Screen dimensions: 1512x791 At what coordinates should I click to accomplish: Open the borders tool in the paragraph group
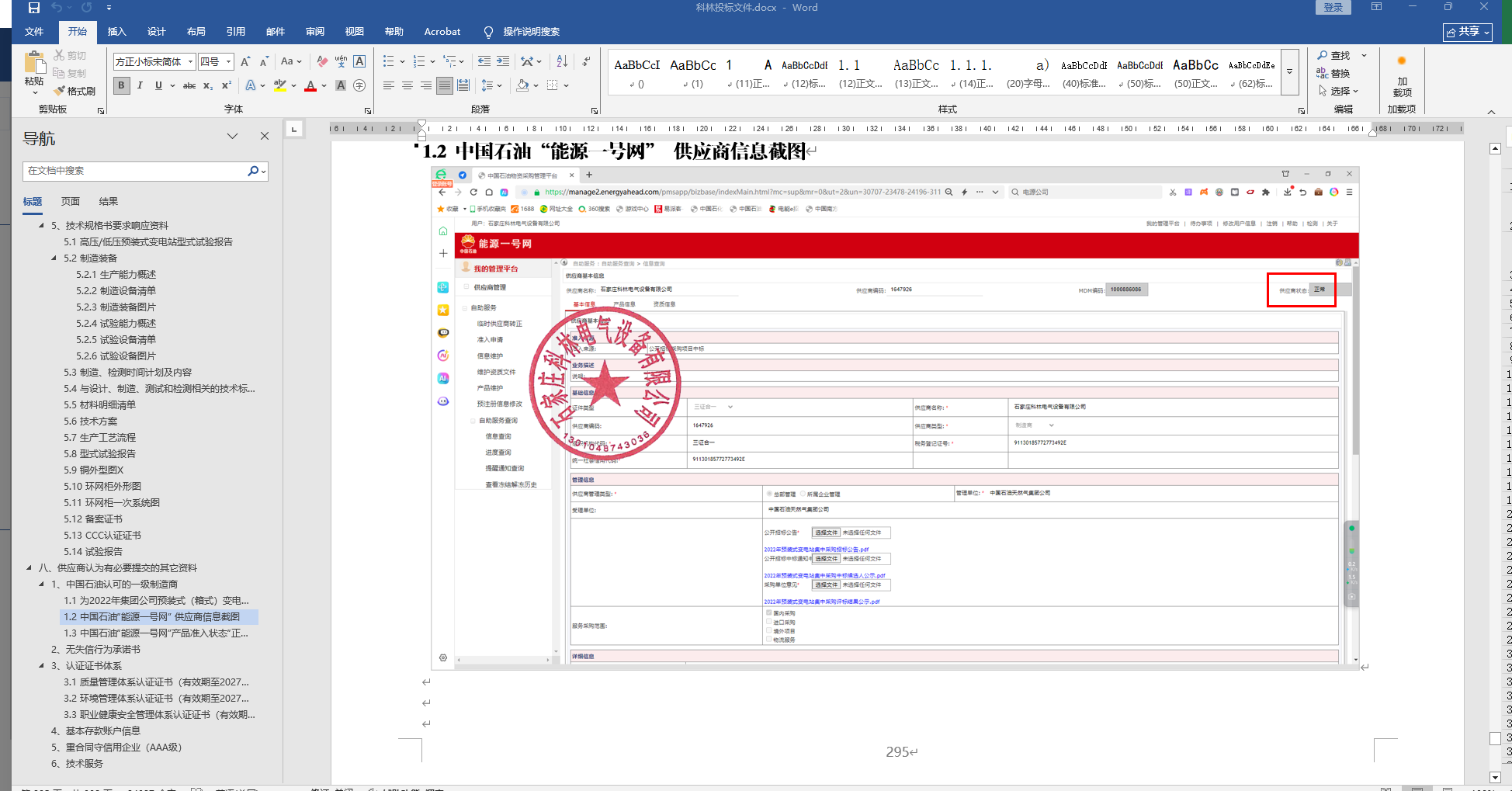click(x=553, y=85)
